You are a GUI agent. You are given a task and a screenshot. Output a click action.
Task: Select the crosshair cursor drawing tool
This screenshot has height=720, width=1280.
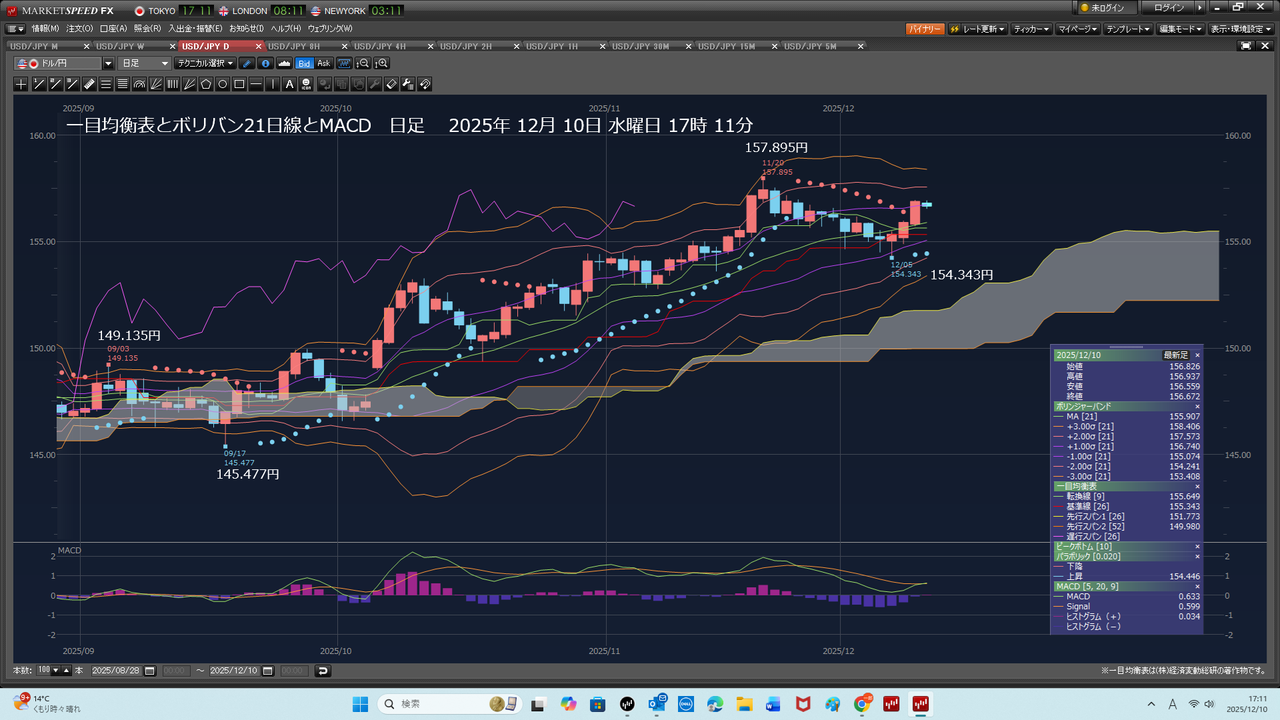click(21, 84)
